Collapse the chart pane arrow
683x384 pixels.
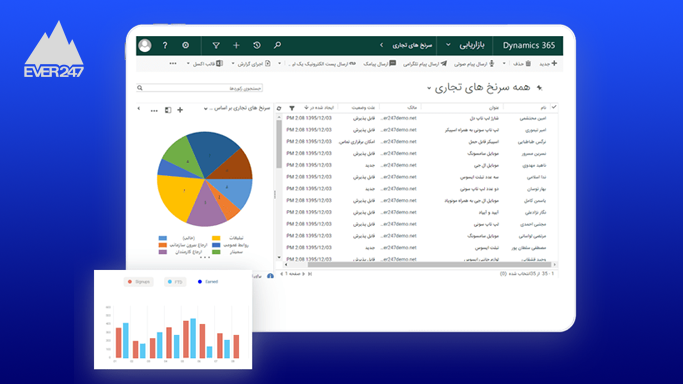[x=139, y=108]
